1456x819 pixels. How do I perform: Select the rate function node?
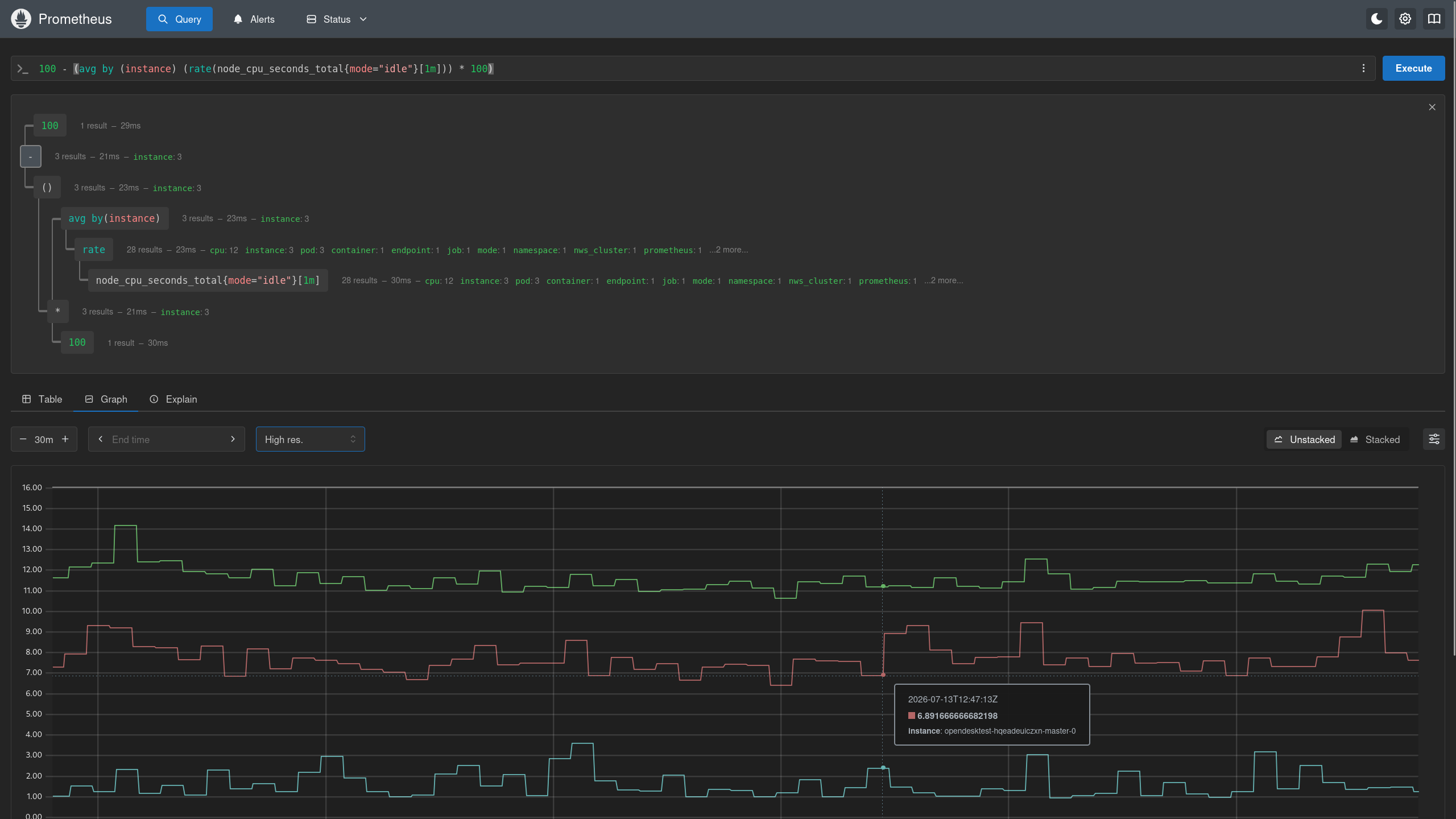pyautogui.click(x=94, y=250)
